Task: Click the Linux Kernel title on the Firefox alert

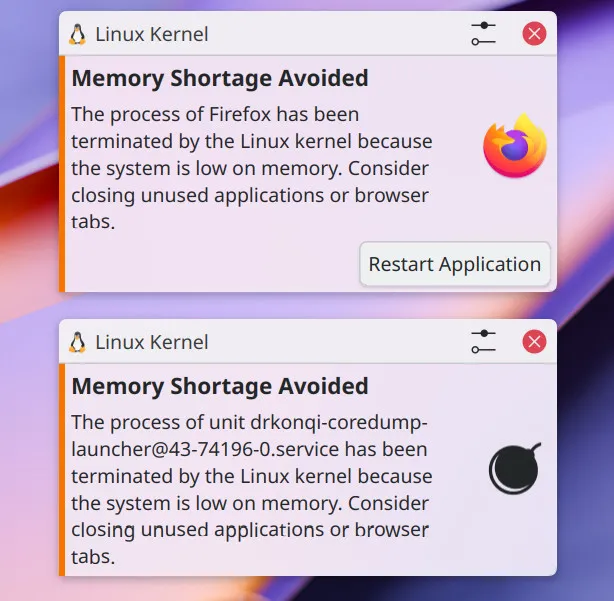Action: click(151, 34)
